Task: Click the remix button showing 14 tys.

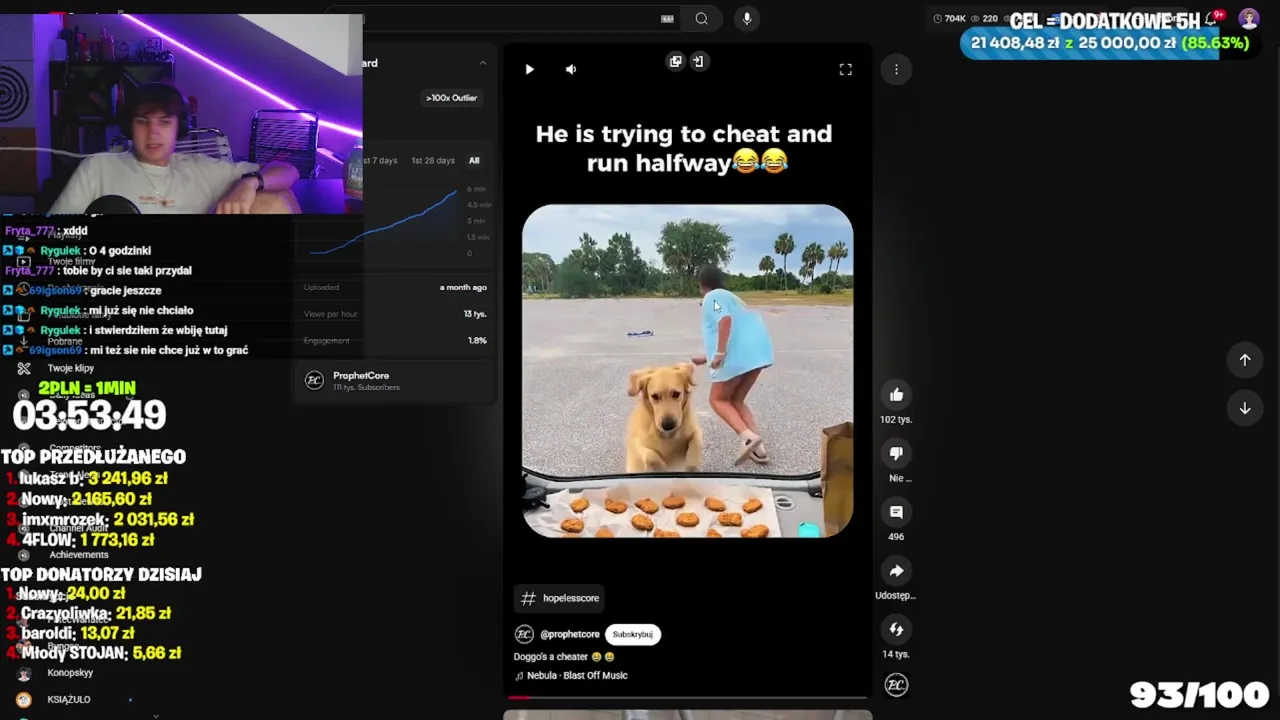Action: 896,629
